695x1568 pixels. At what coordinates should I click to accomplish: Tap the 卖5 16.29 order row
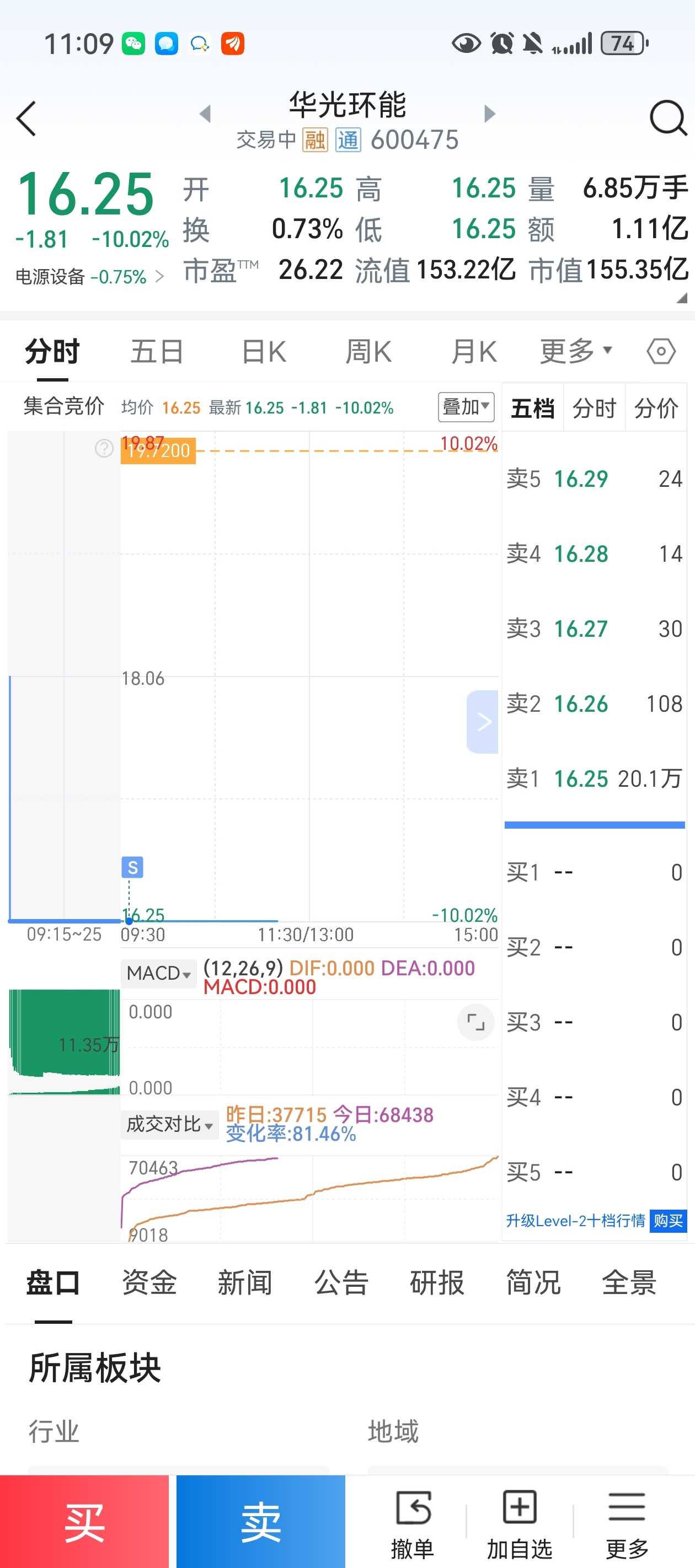tap(595, 479)
